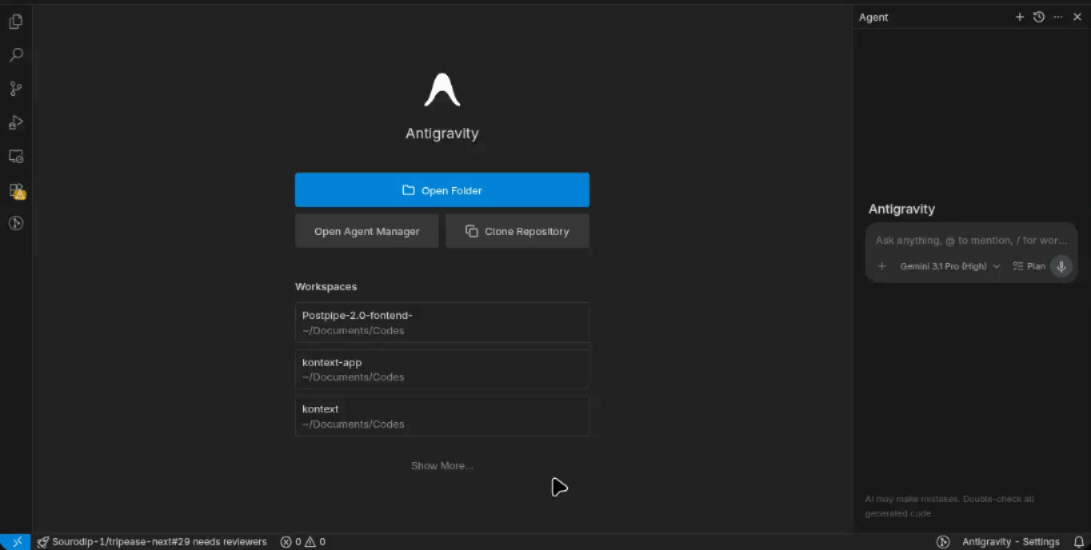The height and width of the screenshot is (550, 1091).
Task: Open the Explorer view in activity bar
Action: 15,22
